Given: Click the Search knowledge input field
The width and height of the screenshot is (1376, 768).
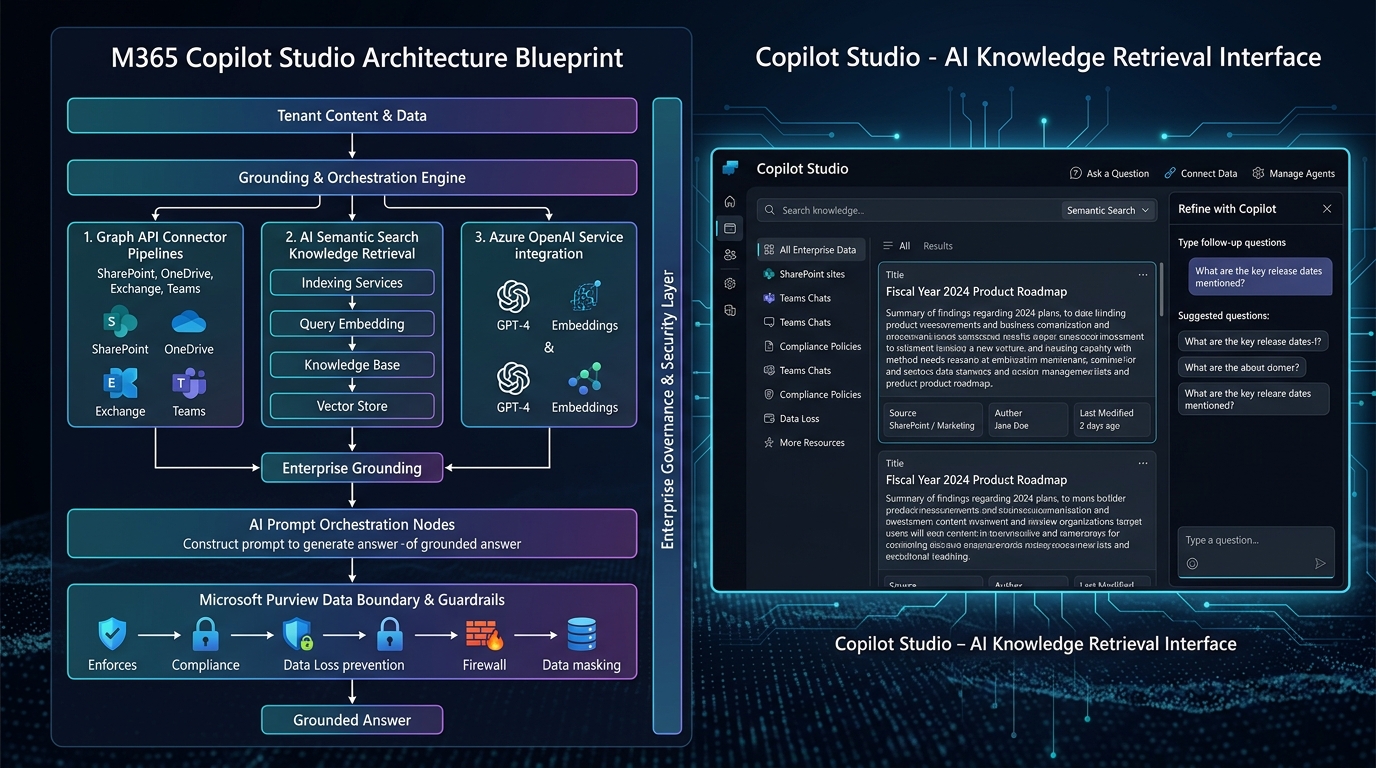Looking at the screenshot, I should (x=909, y=210).
